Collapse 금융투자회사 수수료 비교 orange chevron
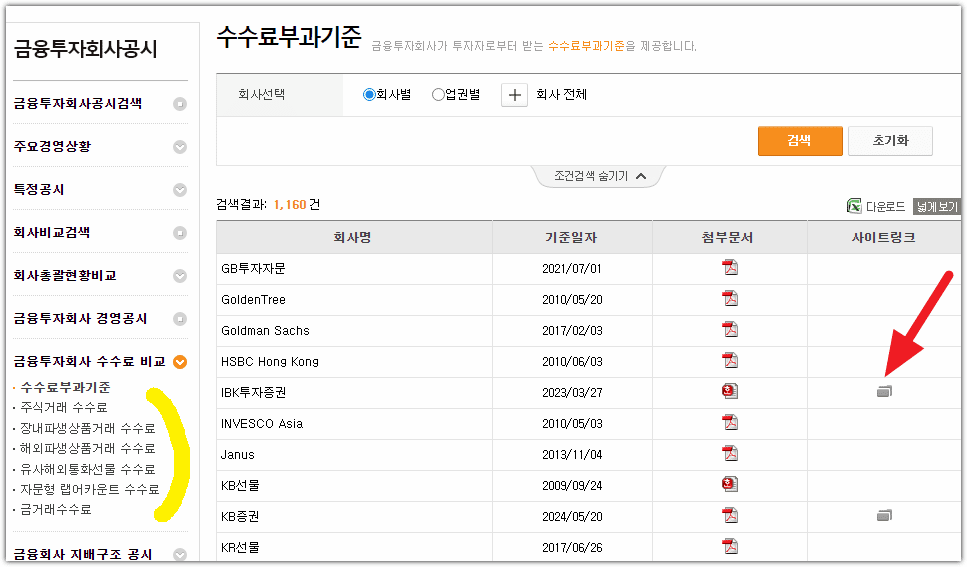Image resolution: width=967 pixels, height=567 pixels. tap(180, 362)
